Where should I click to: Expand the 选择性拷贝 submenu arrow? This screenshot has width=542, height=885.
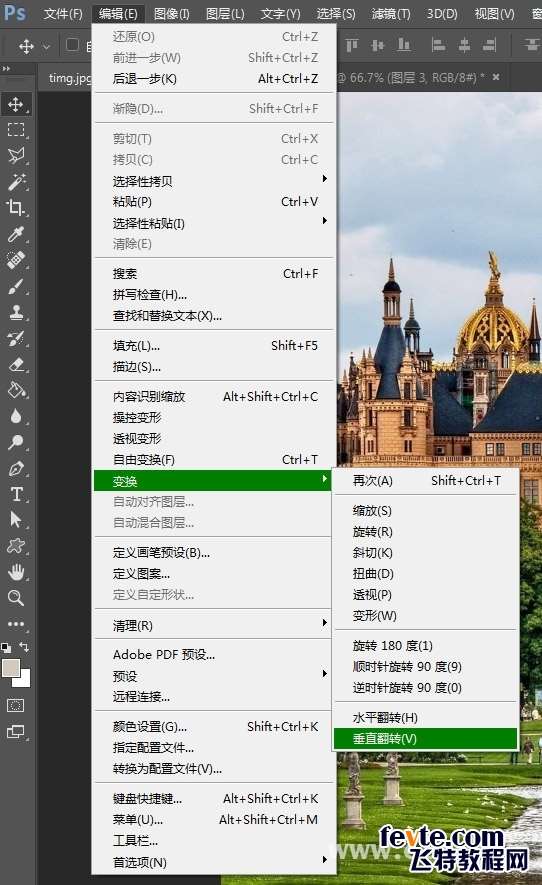[x=325, y=179]
